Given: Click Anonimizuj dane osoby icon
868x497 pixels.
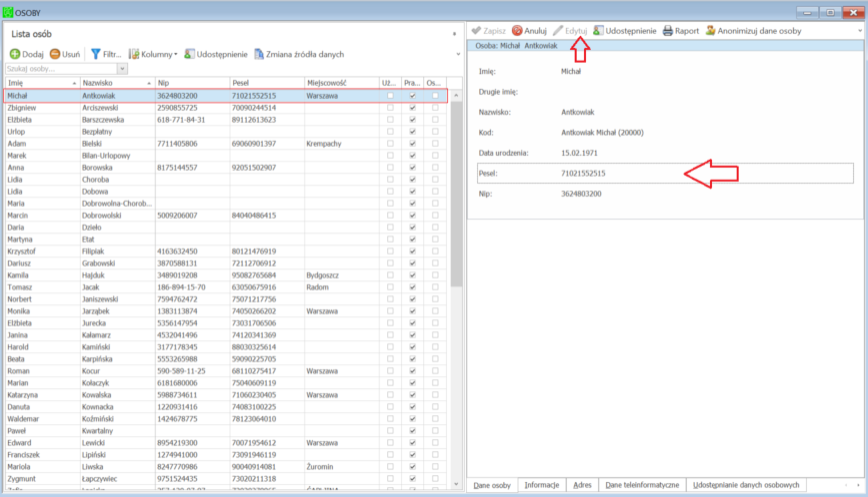Looking at the screenshot, I should pos(711,30).
